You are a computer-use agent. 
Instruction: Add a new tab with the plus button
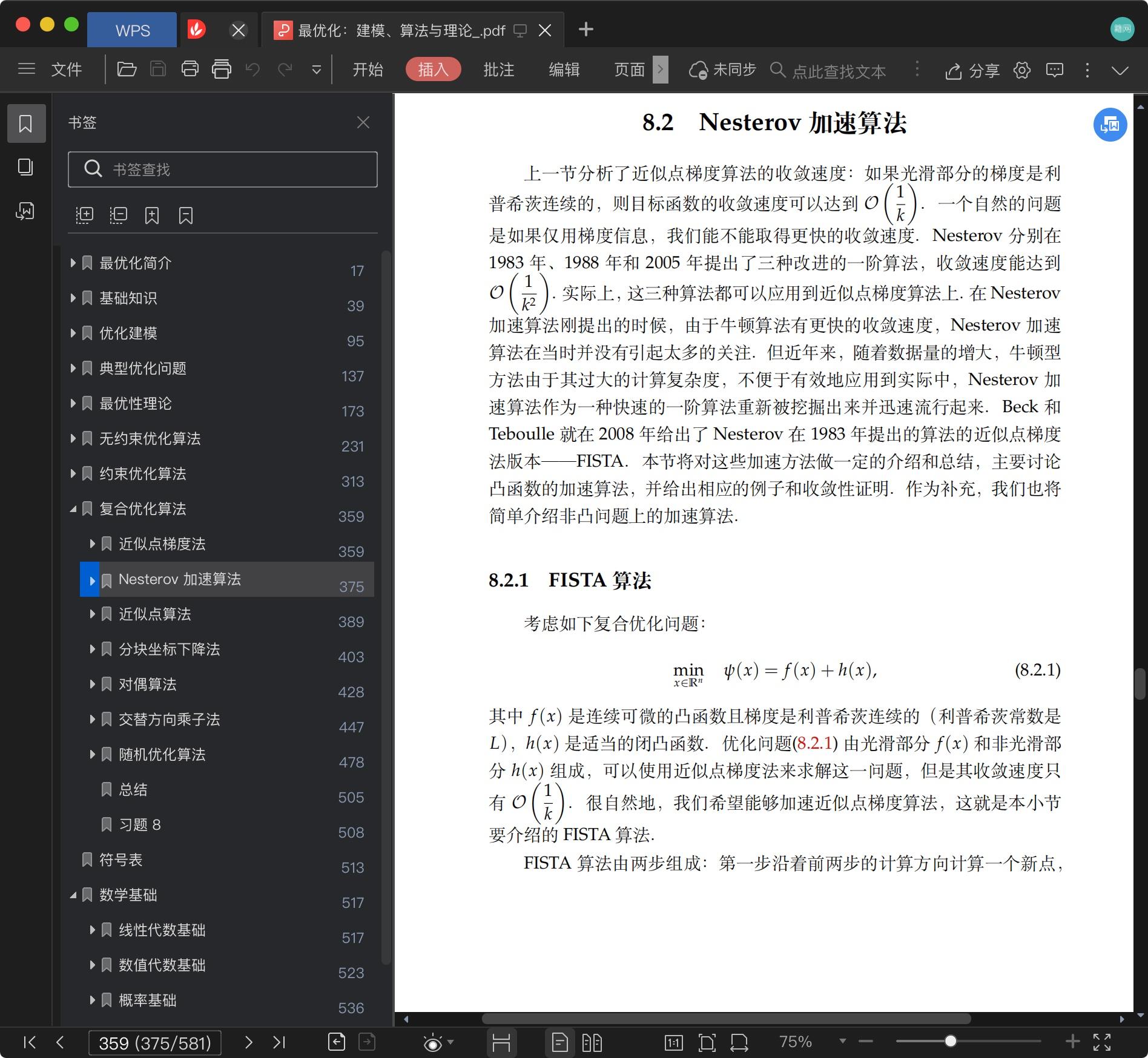click(586, 29)
